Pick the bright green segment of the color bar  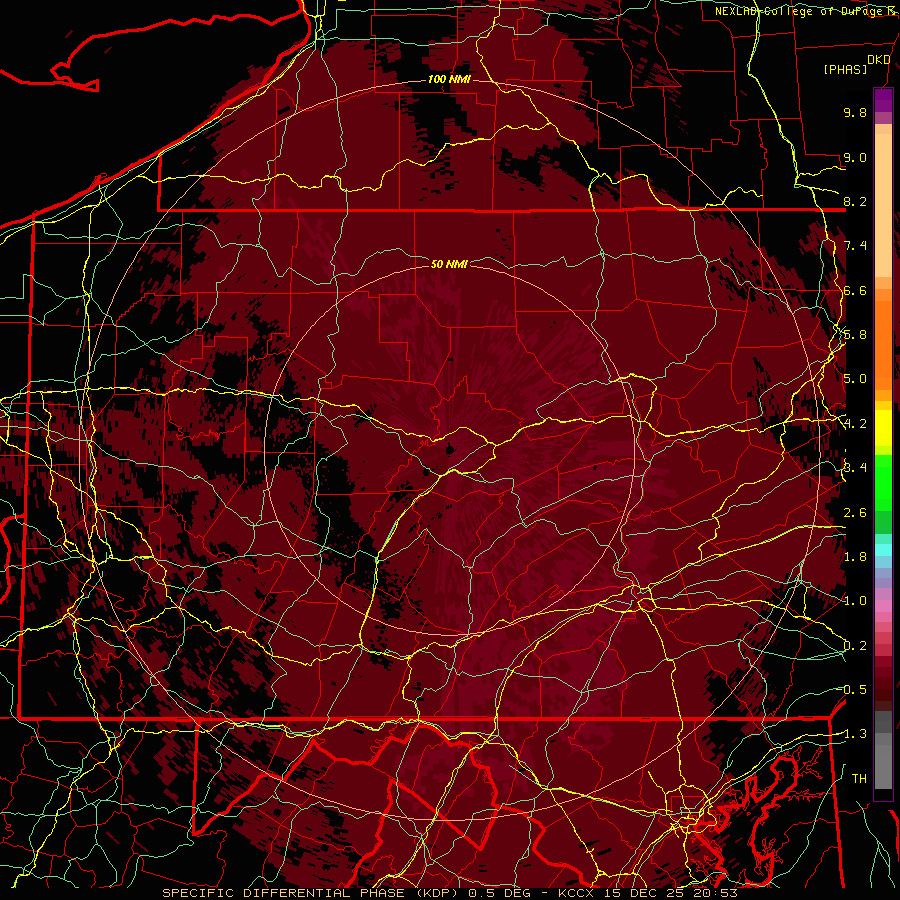coord(883,482)
